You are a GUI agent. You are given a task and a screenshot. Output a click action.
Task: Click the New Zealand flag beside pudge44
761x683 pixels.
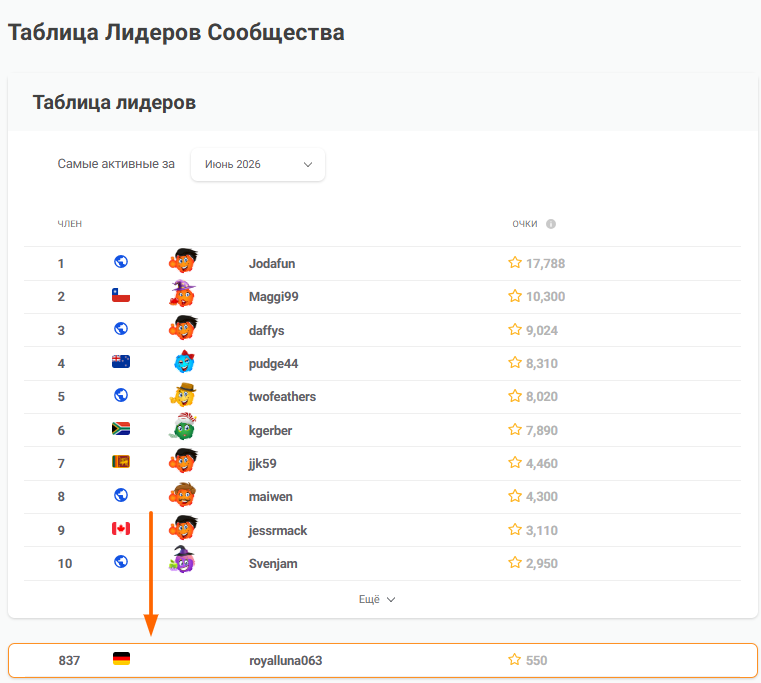tap(121, 362)
